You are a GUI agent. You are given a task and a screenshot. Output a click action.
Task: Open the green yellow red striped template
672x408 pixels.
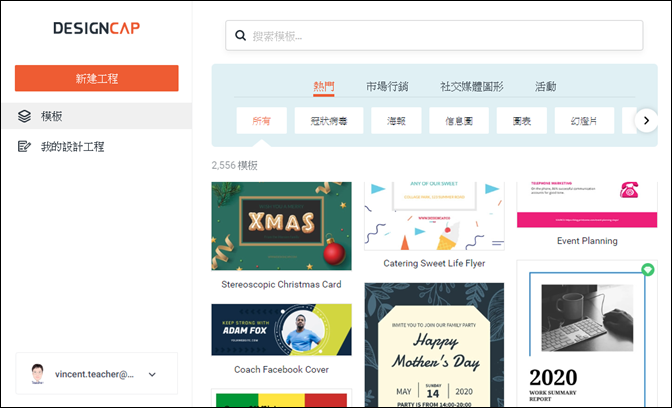click(282, 399)
